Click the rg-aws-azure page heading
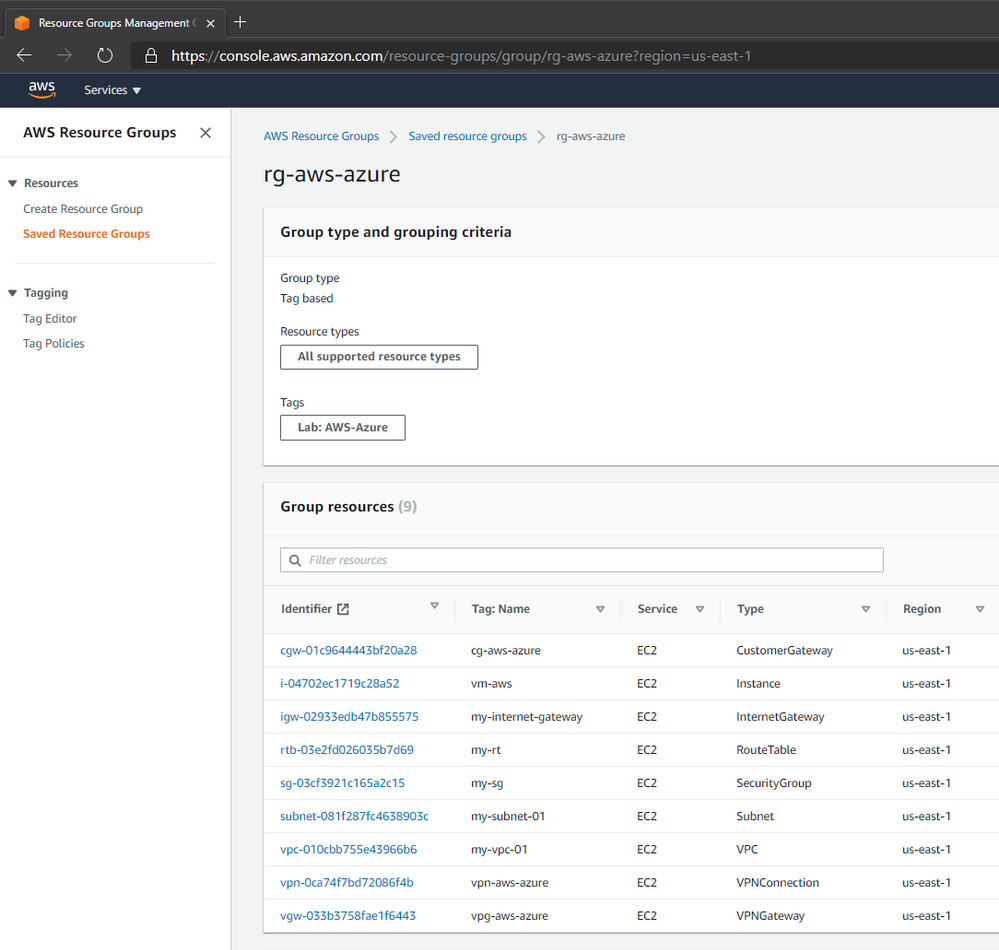Image resolution: width=999 pixels, height=950 pixels. (332, 174)
